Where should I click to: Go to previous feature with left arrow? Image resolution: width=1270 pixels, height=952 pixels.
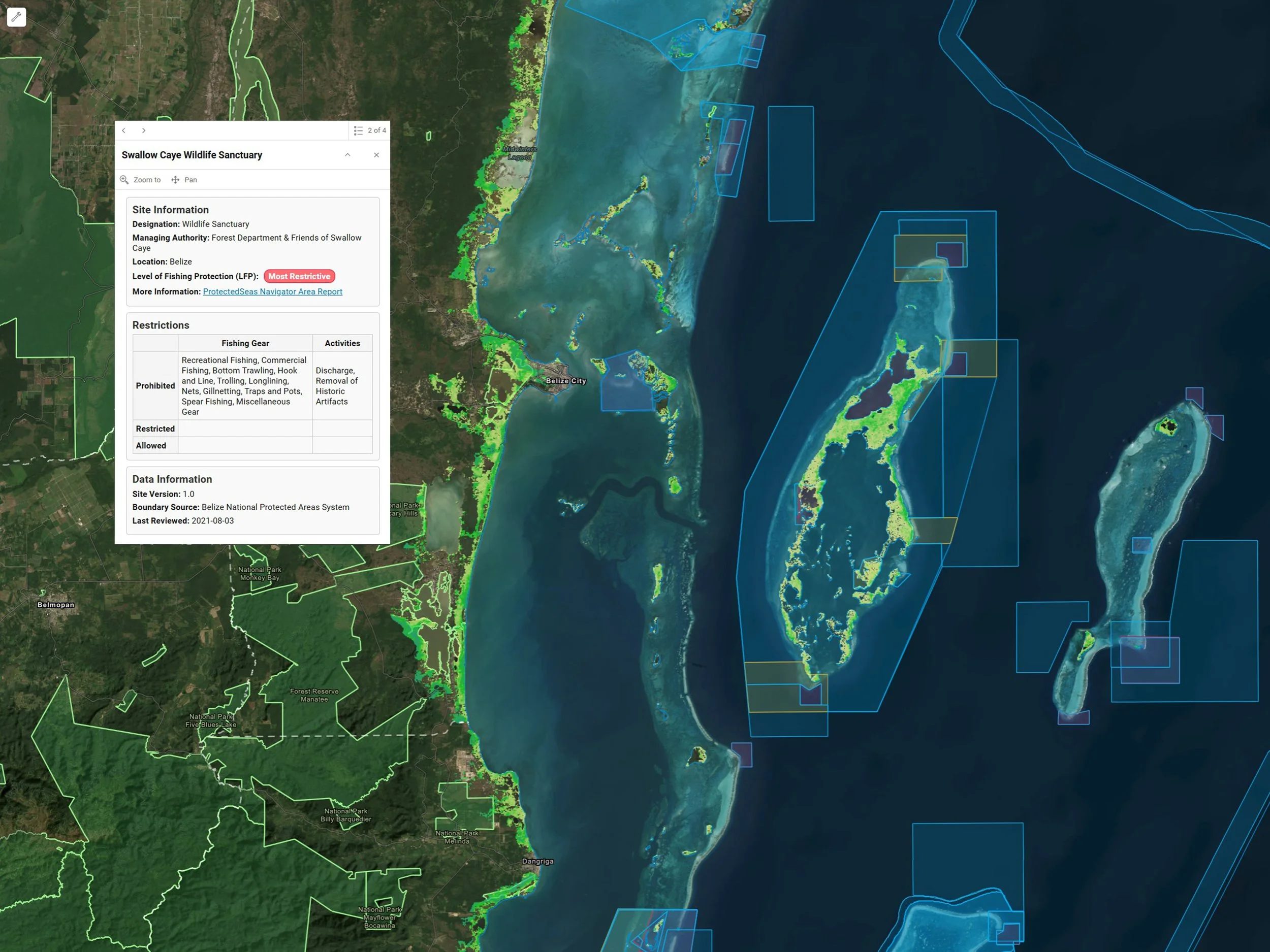(124, 130)
